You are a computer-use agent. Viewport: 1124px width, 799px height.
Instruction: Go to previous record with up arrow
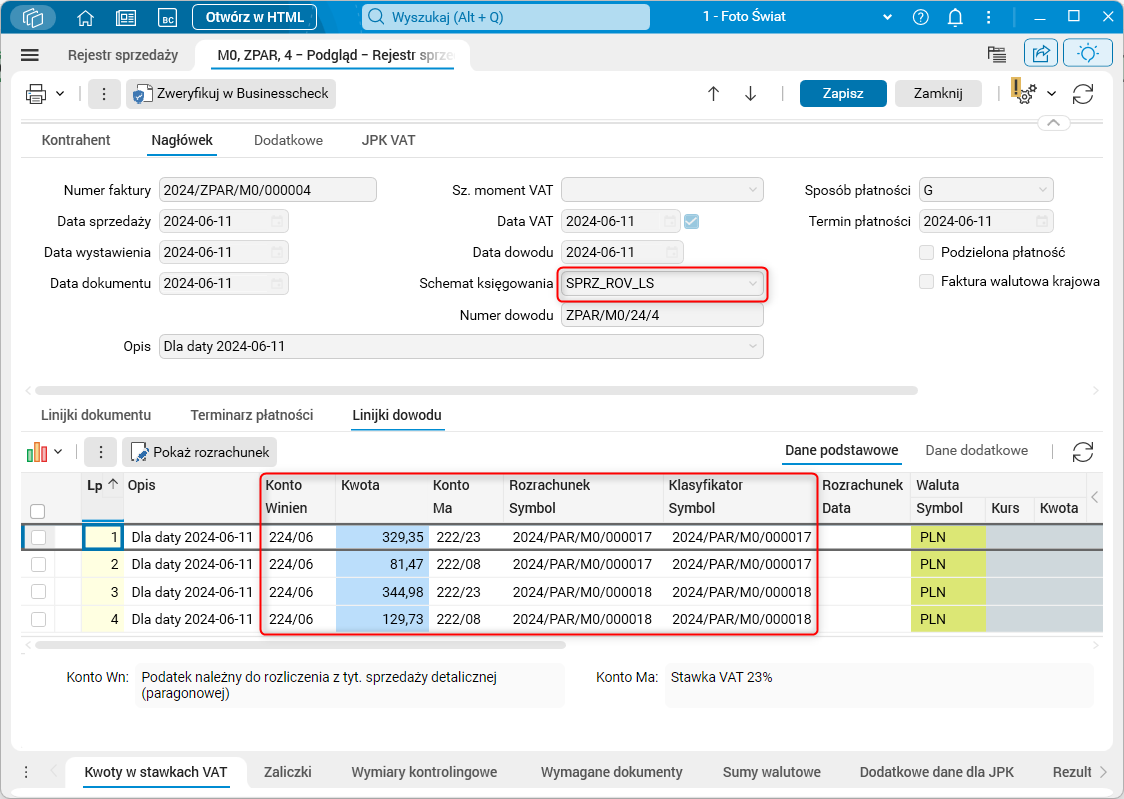tap(713, 94)
